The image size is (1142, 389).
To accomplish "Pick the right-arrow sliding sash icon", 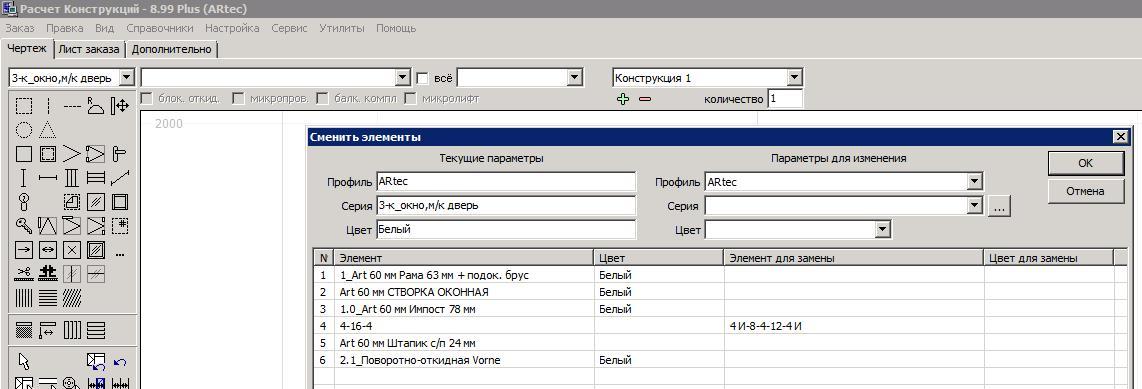I will 24,250.
